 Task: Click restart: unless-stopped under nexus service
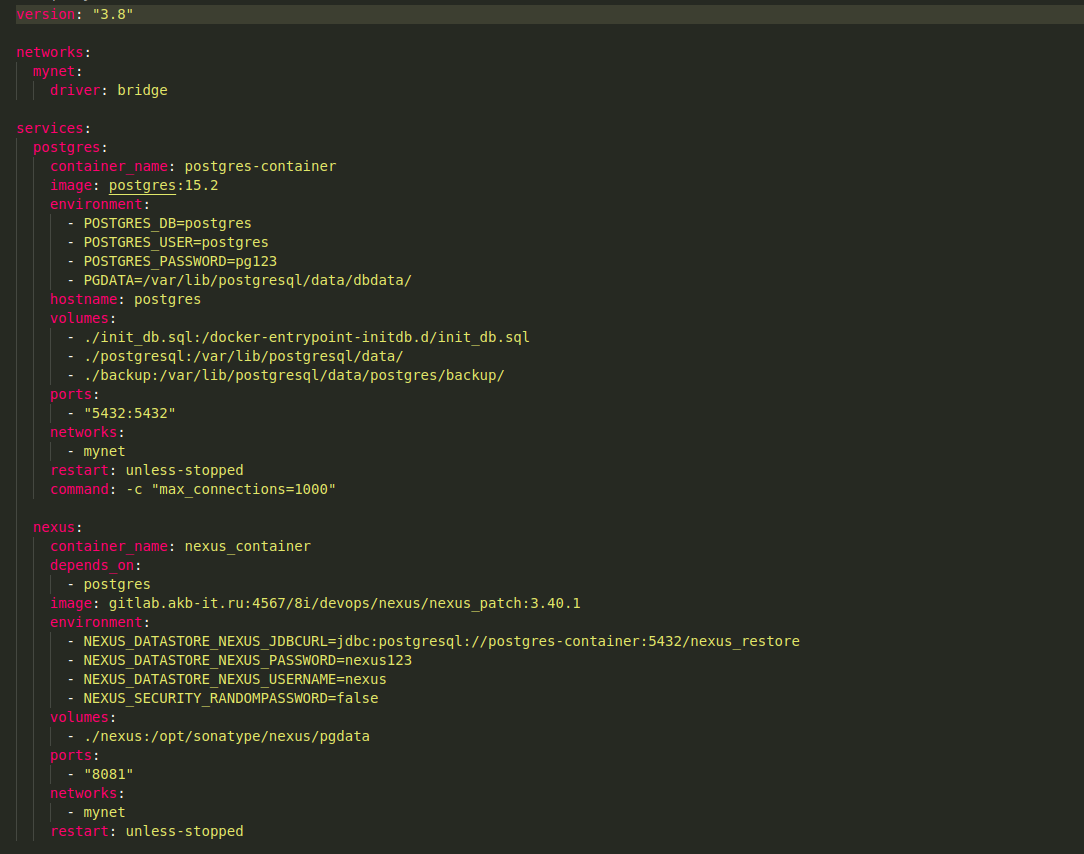(x=147, y=832)
